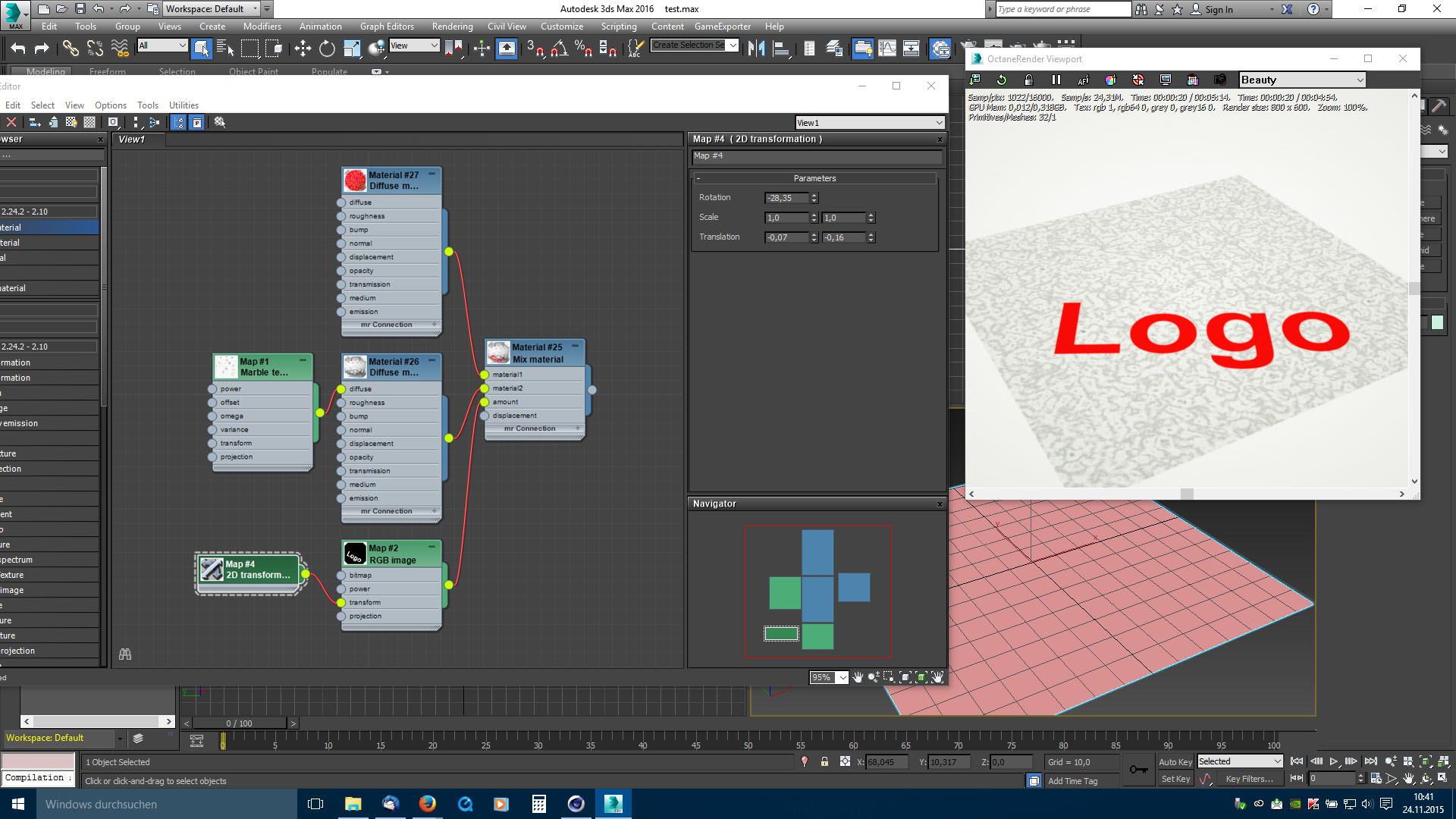The height and width of the screenshot is (819, 1456).
Task: Click the light green color swatch
Action: (1437, 322)
